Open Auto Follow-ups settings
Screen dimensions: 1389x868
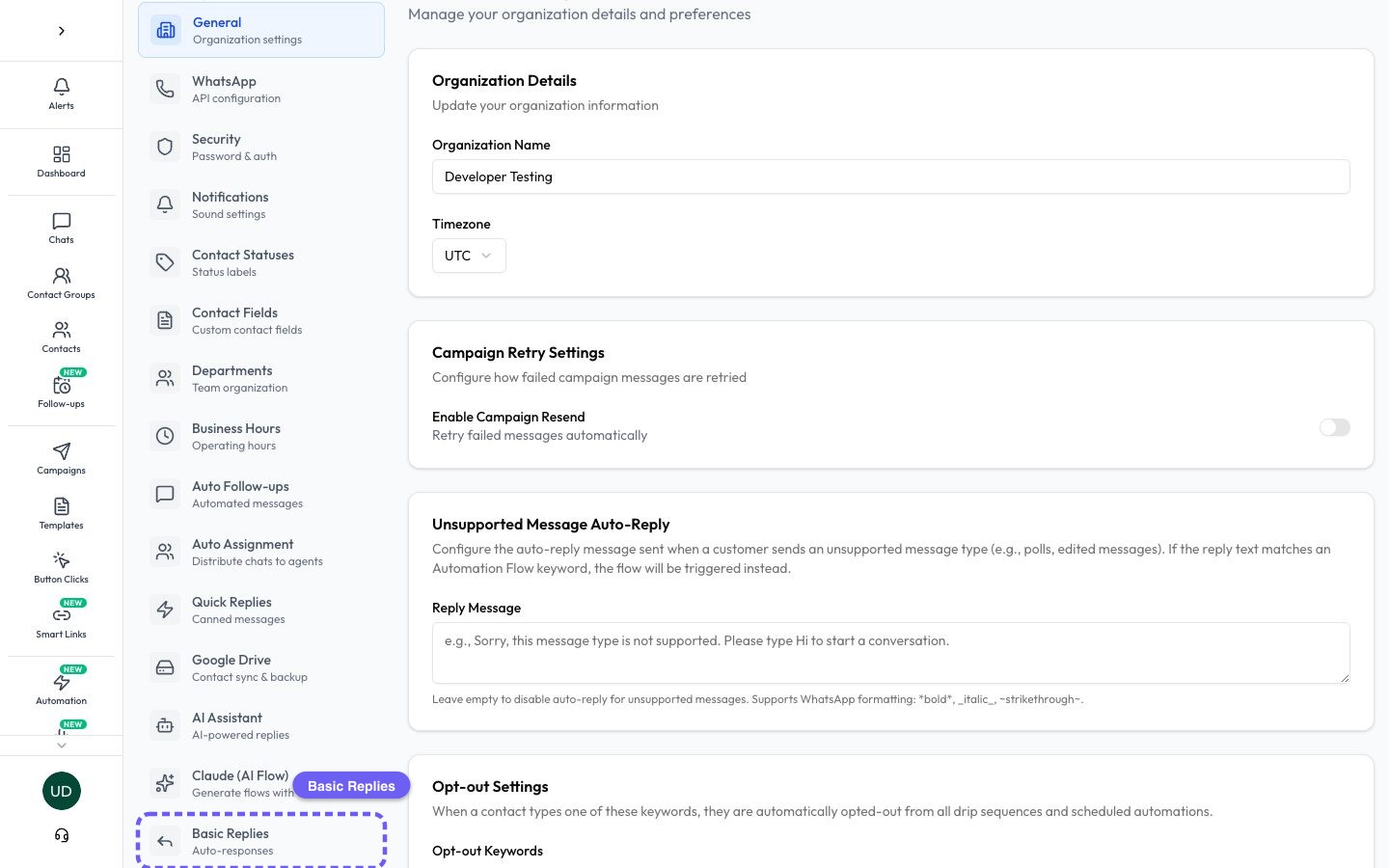click(261, 494)
